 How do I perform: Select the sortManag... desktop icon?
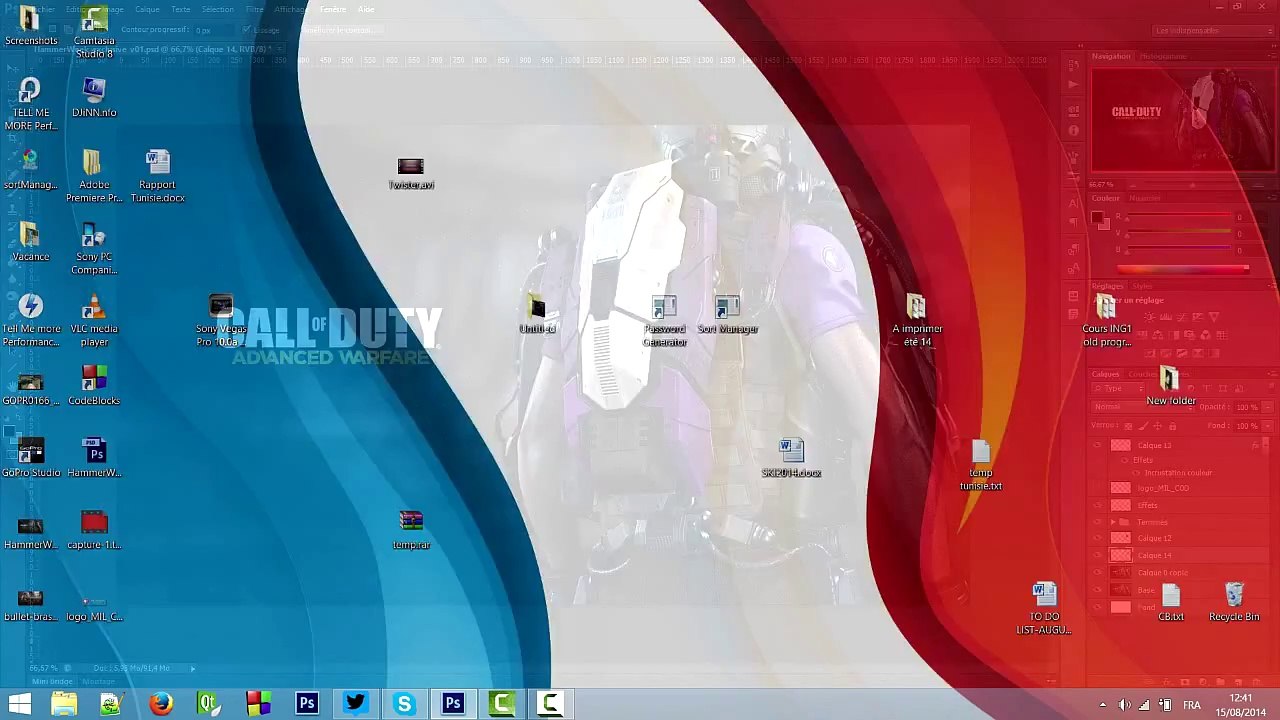[x=30, y=170]
